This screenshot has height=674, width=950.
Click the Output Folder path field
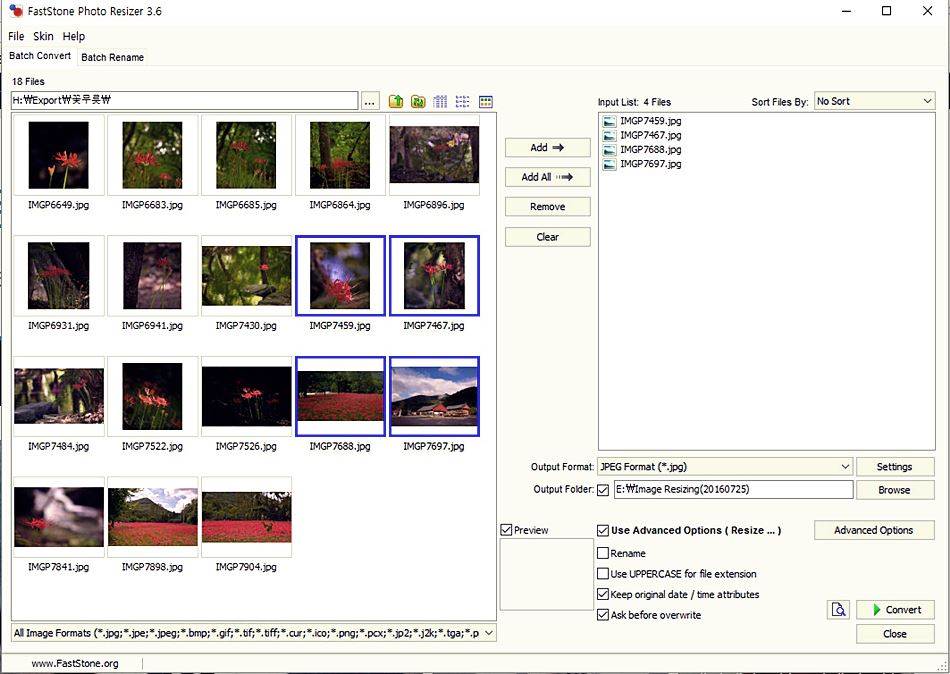pos(733,490)
